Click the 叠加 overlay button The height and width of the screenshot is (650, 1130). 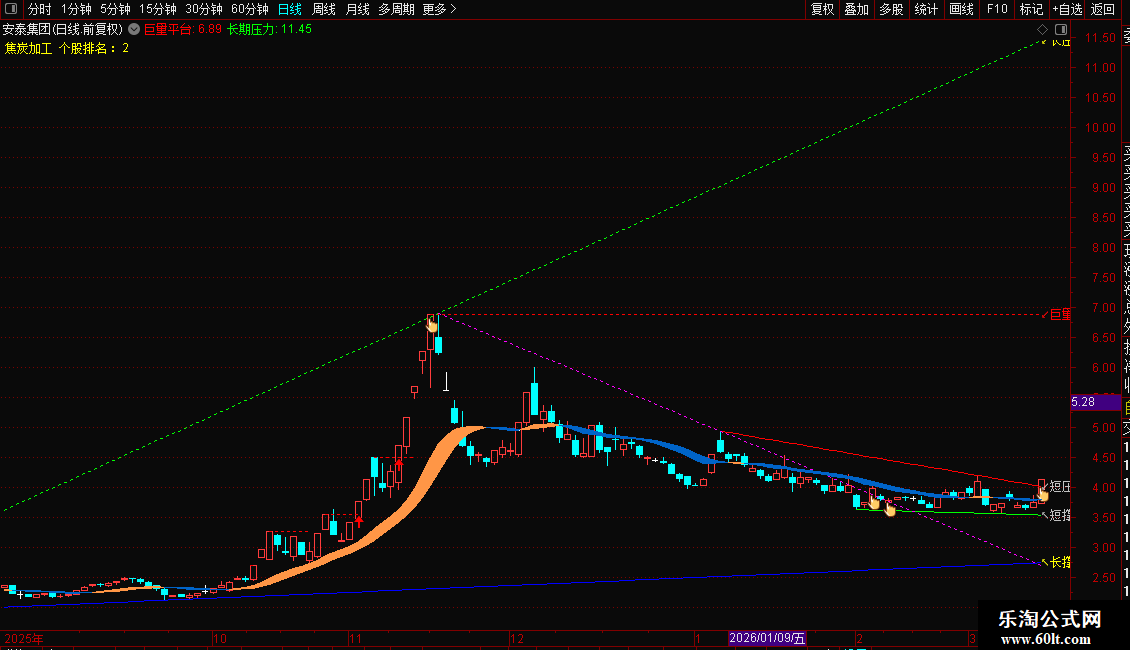[x=857, y=9]
